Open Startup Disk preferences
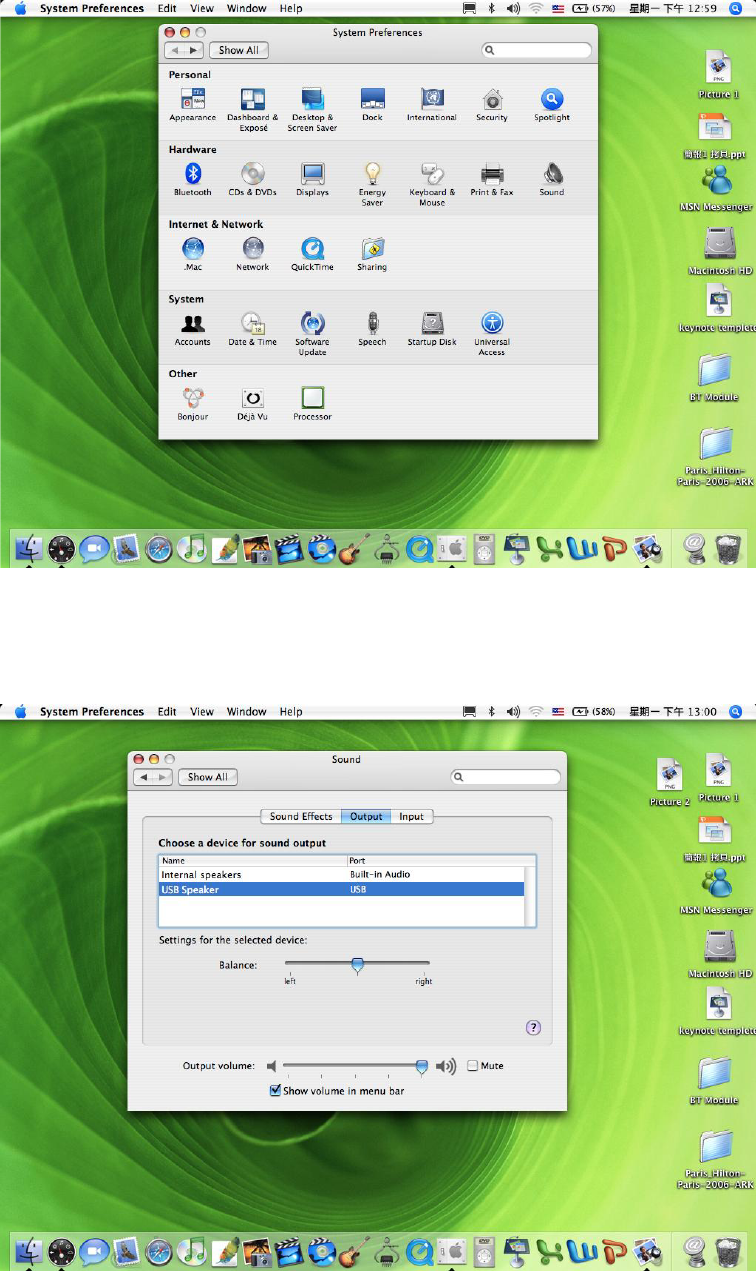The width and height of the screenshot is (756, 1271). click(432, 329)
